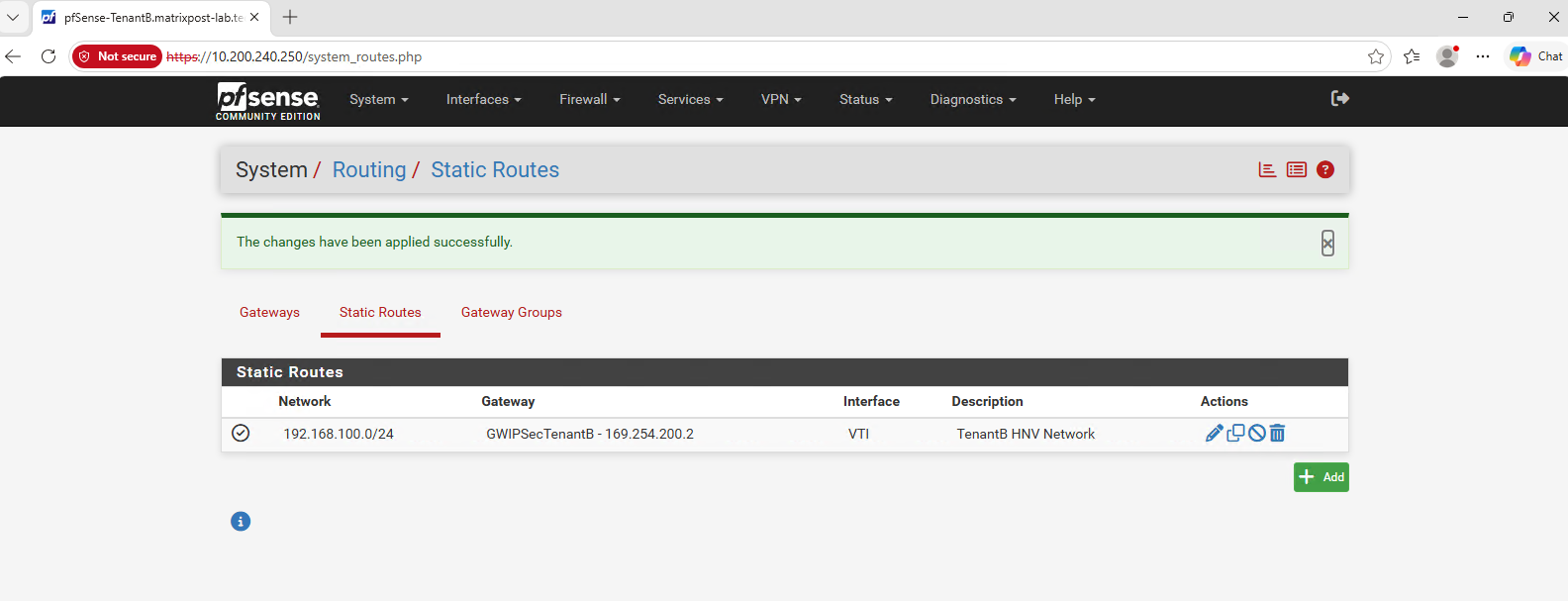The image size is (1568, 601).
Task: Toggle the route status check circle
Action: tap(241, 433)
